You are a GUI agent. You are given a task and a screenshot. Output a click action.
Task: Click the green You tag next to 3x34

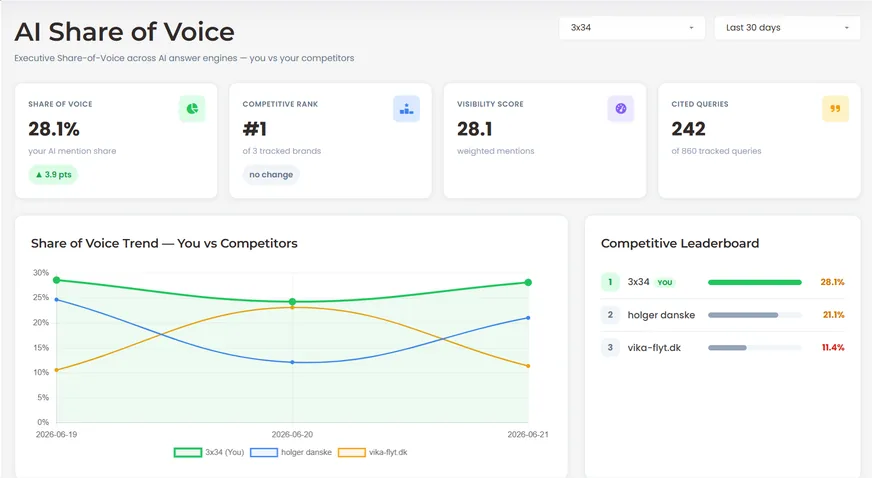(x=665, y=282)
